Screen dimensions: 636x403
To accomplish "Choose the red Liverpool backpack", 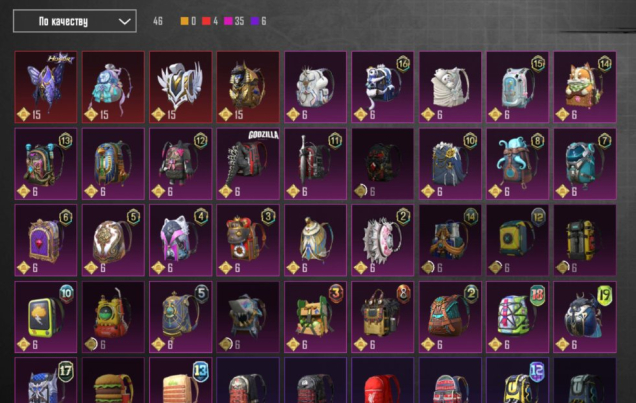I will [x=382, y=380].
